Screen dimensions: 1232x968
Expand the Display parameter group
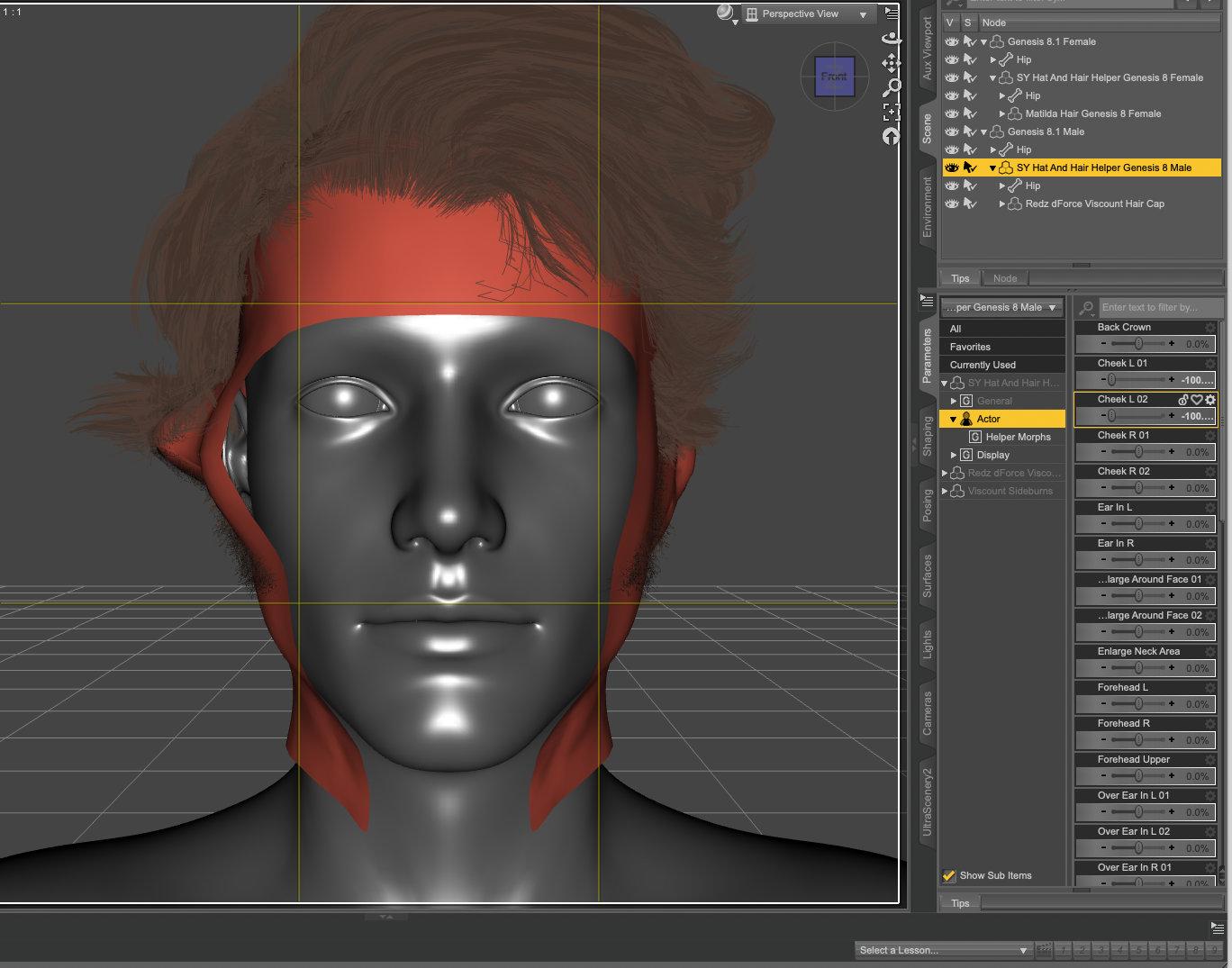pyautogui.click(x=954, y=455)
